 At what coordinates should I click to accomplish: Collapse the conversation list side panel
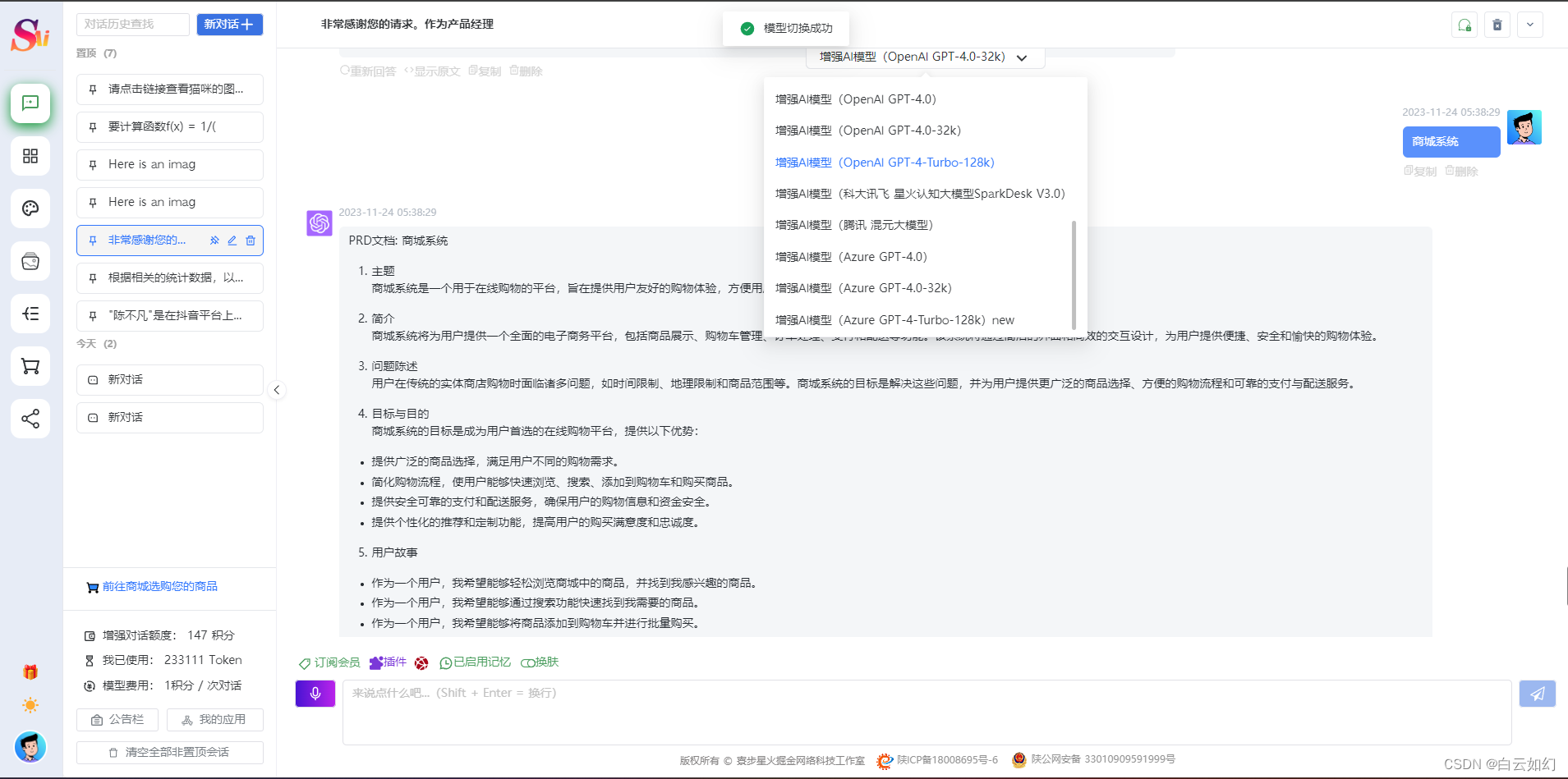click(277, 390)
